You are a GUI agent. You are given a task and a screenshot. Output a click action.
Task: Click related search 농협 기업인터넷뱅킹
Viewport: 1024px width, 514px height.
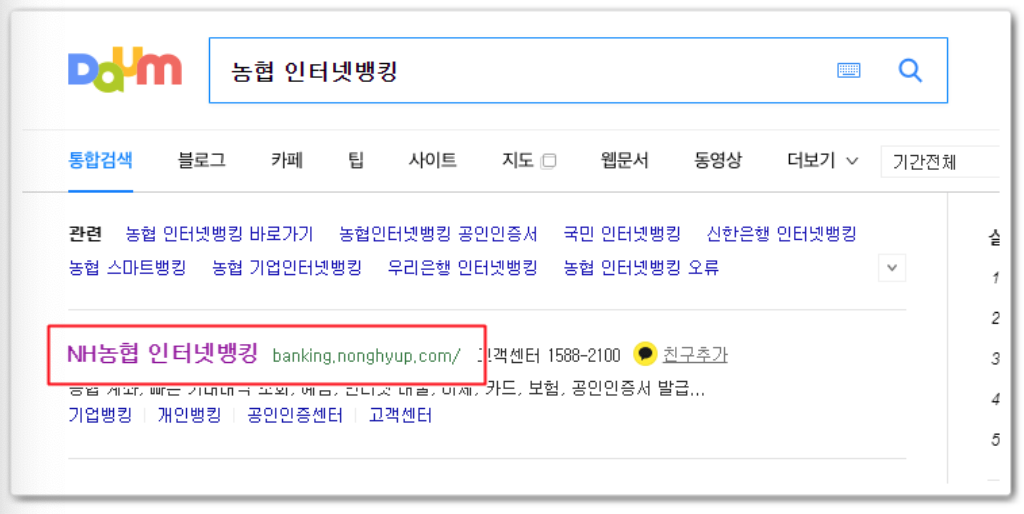pos(287,268)
